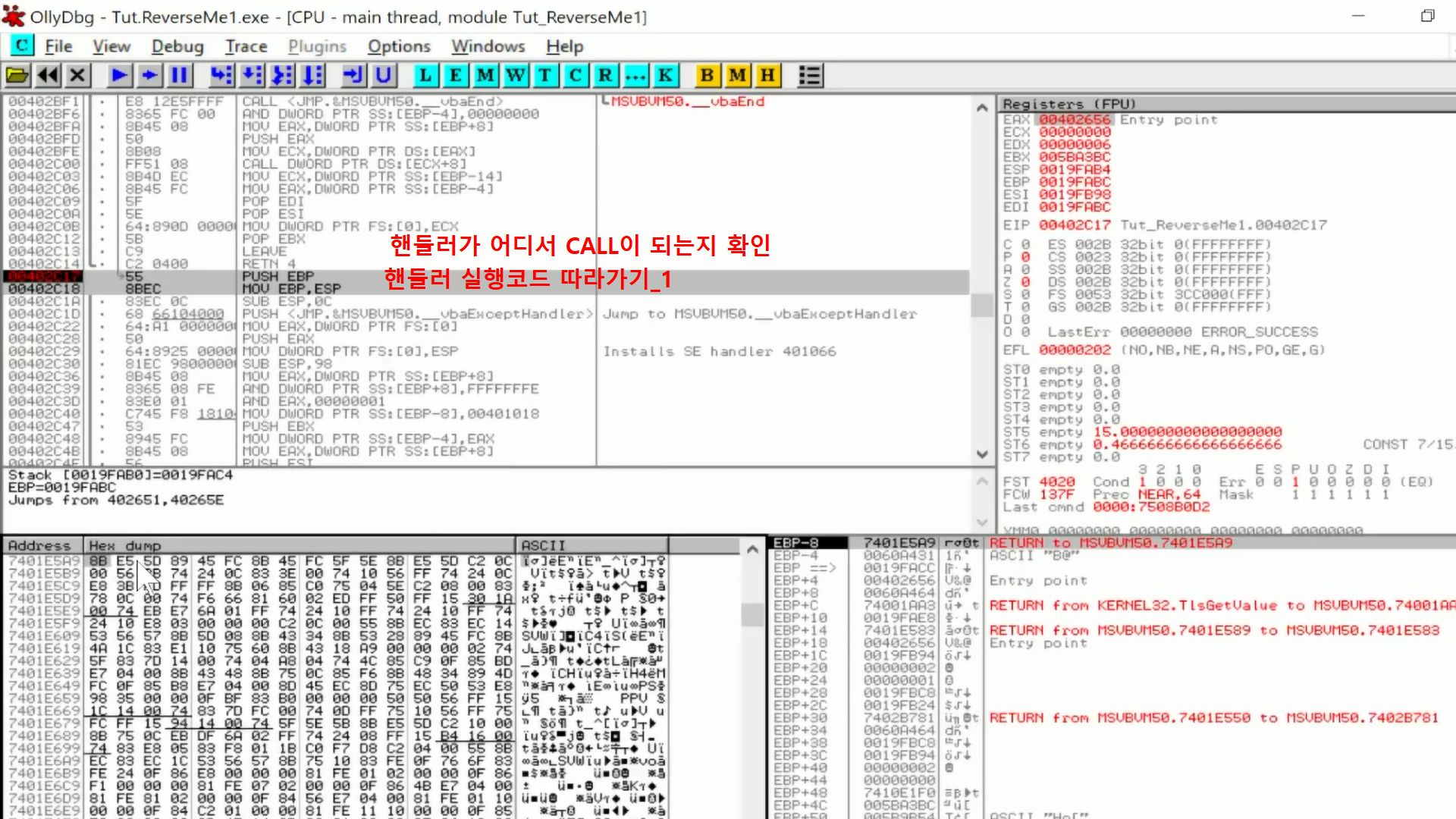Click the Open file folder icon
Viewport: 1456px width, 819px height.
pos(17,75)
